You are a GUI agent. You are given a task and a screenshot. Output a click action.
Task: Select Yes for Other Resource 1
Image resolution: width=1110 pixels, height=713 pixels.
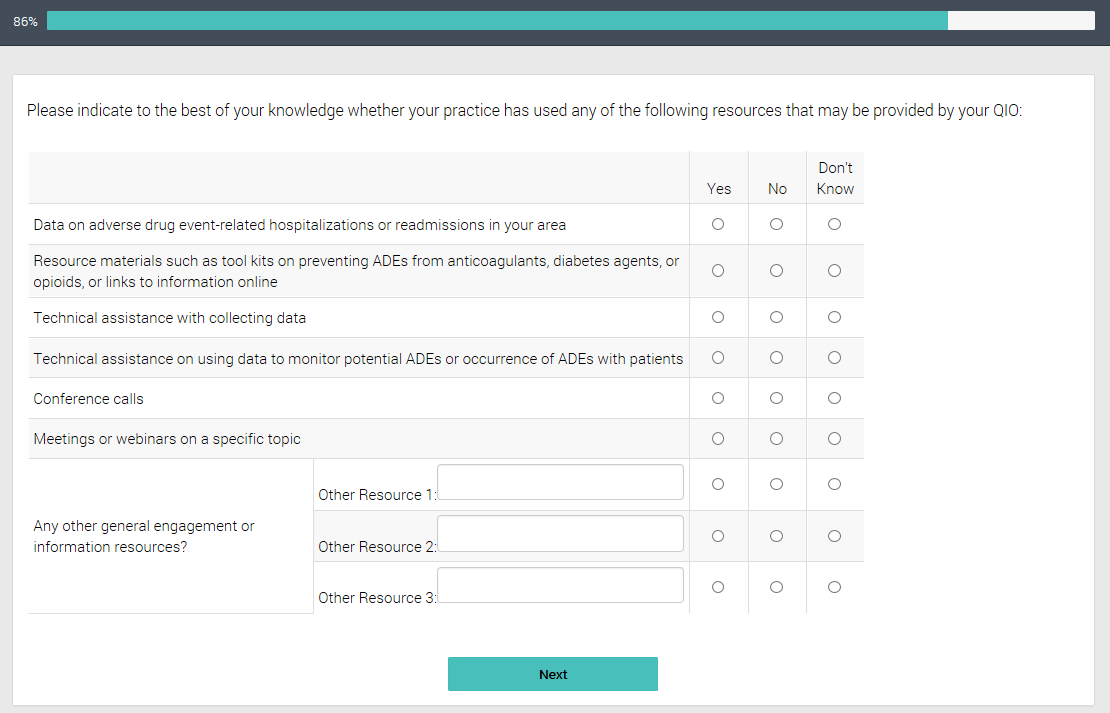point(718,485)
